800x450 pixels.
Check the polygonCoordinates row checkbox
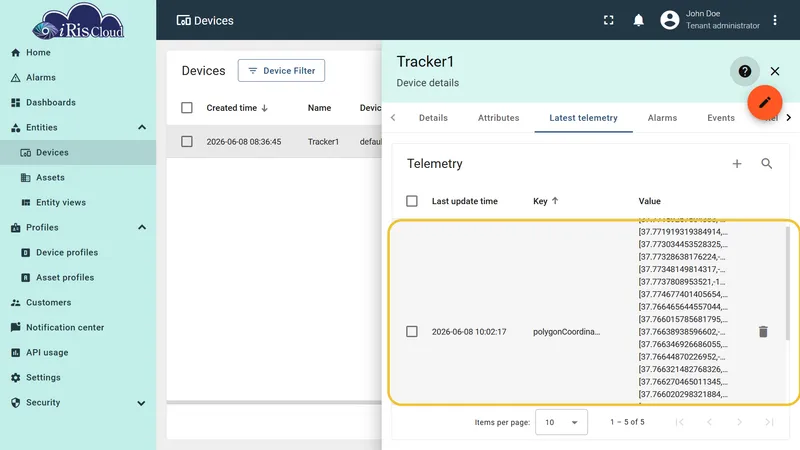412,332
